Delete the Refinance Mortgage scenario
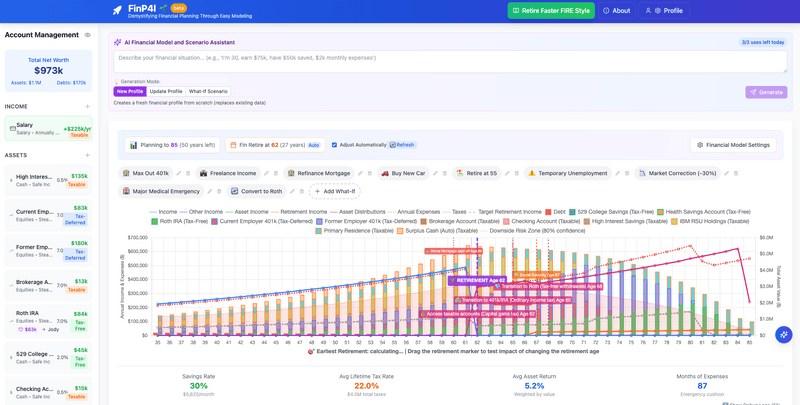This screenshot has width=800, height=405. [369, 173]
